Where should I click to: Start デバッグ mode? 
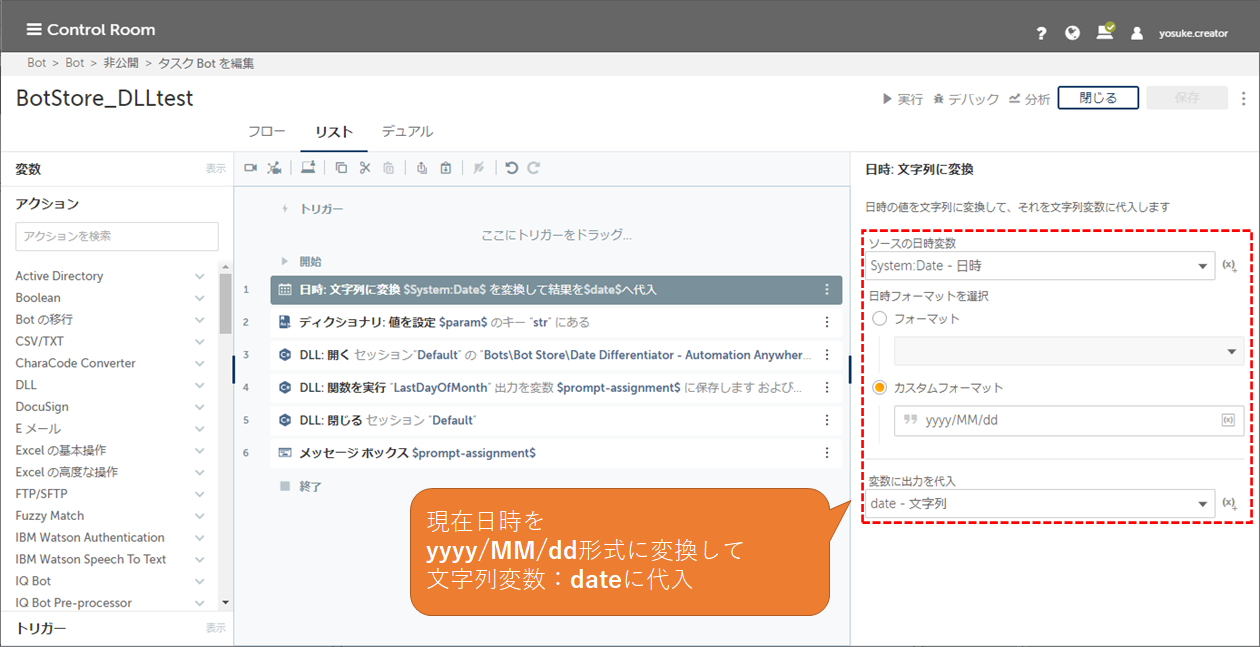pyautogui.click(x=966, y=99)
